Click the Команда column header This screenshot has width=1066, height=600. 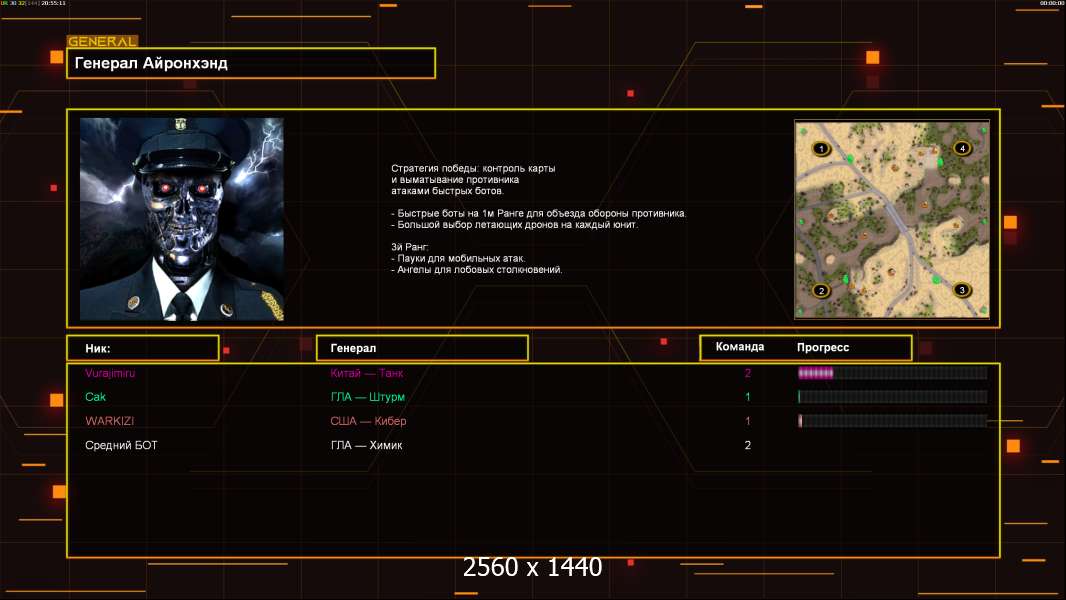click(740, 347)
